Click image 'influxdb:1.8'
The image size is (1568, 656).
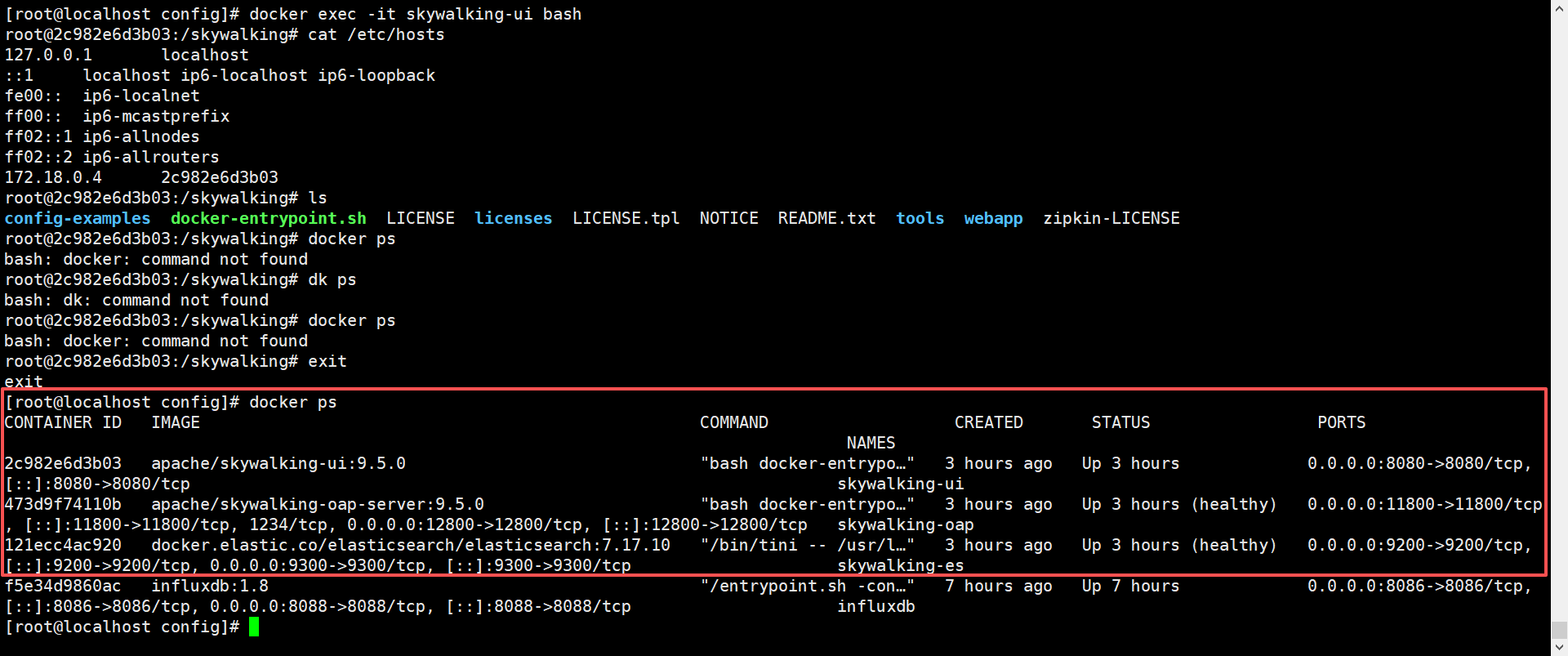[210, 586]
